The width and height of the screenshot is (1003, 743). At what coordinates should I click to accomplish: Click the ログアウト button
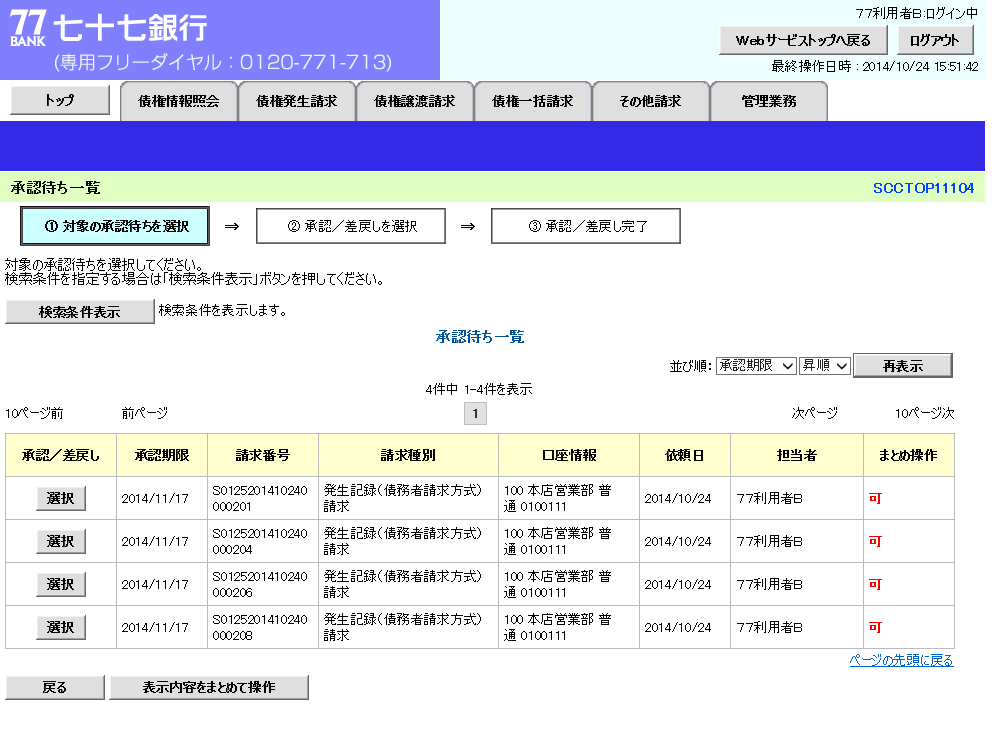934,40
